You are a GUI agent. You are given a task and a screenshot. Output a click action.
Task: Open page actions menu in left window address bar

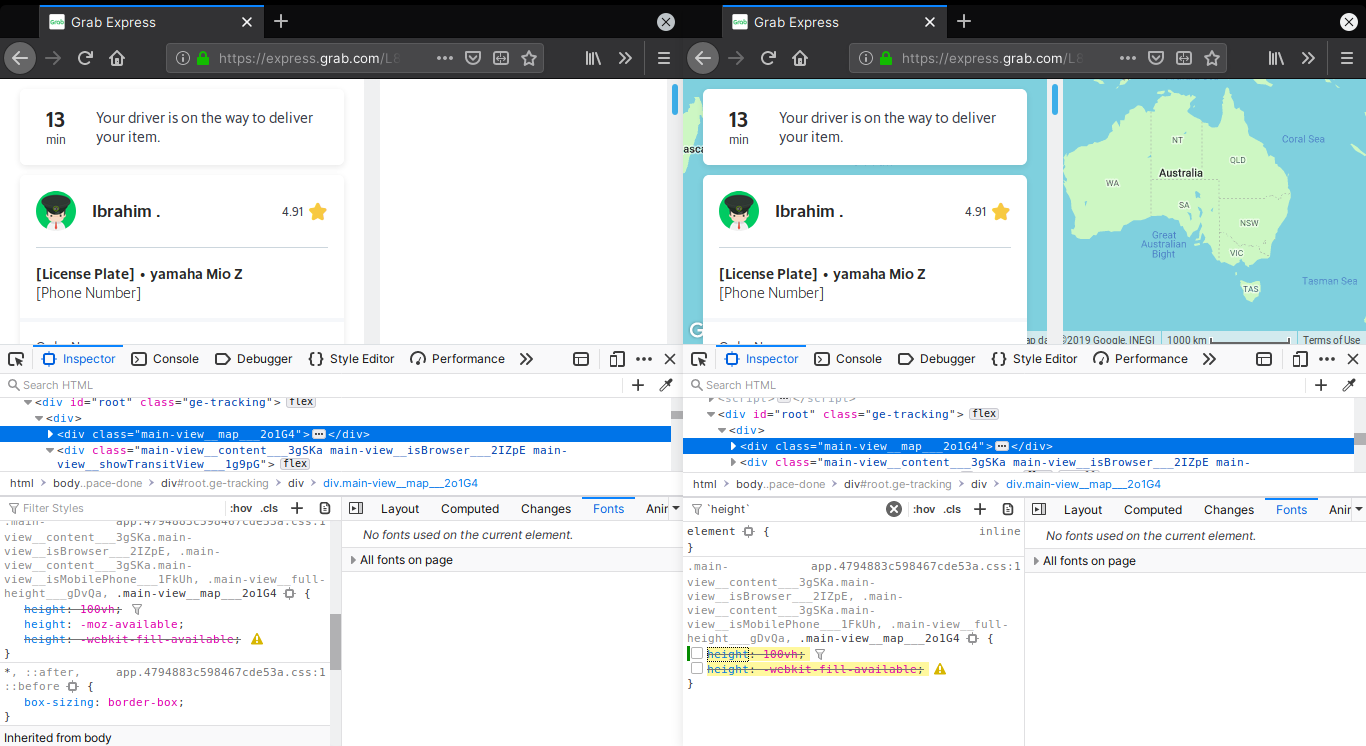point(445,58)
